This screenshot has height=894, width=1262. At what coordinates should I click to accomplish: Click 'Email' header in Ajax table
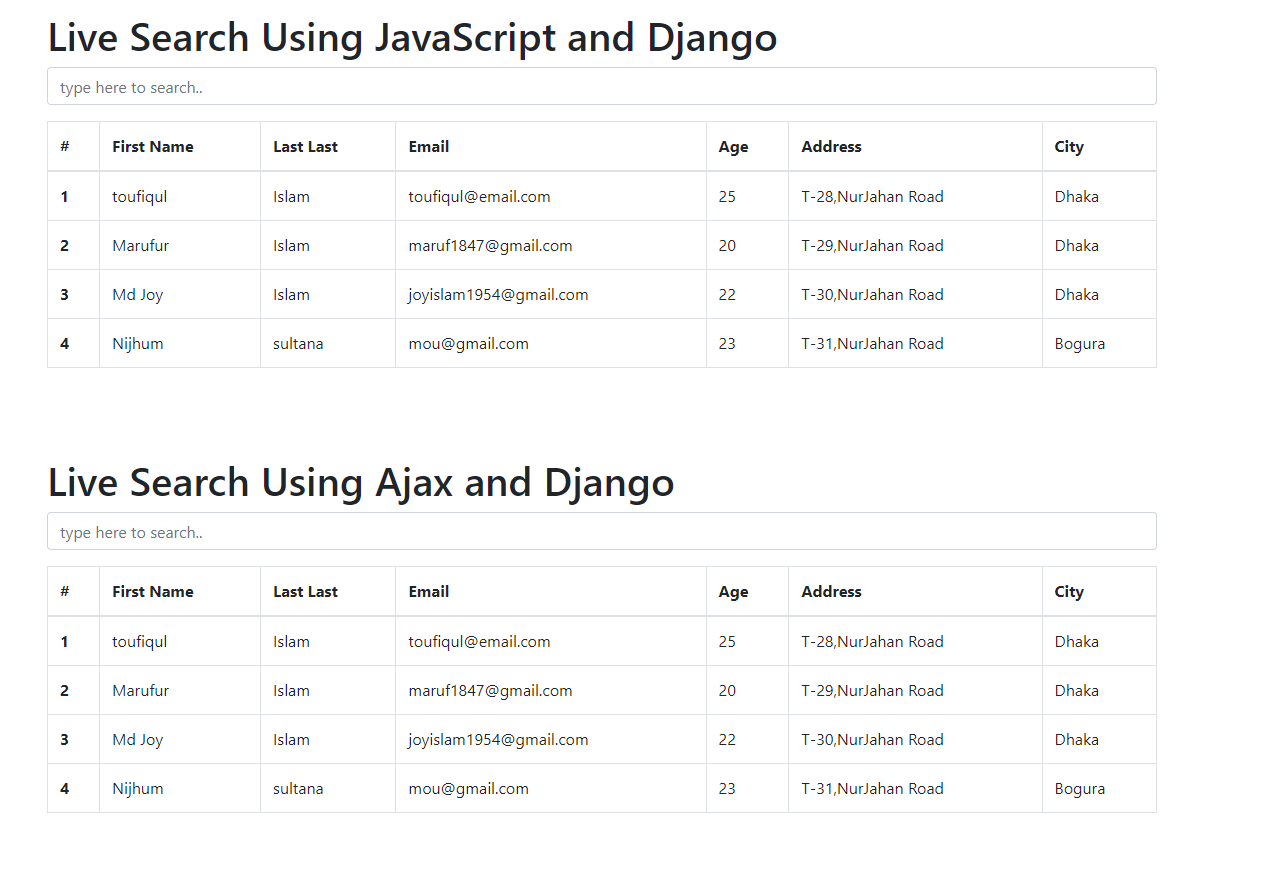coord(428,591)
